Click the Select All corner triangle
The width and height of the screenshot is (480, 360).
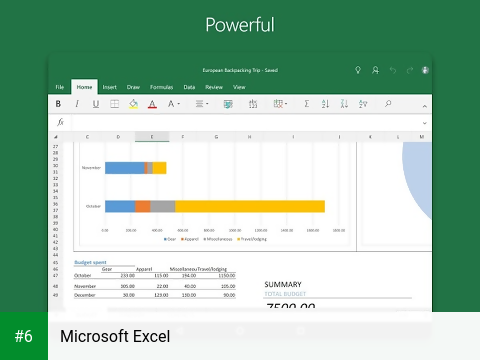(x=56, y=137)
